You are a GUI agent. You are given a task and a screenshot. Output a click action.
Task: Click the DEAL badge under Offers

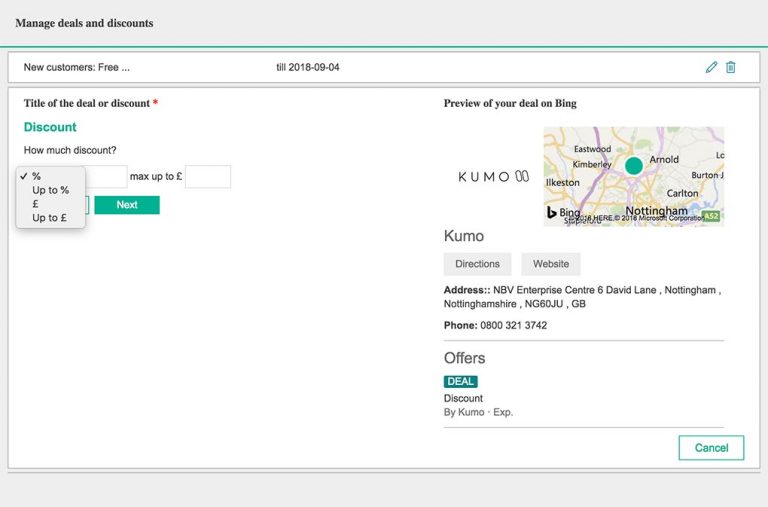pos(460,382)
